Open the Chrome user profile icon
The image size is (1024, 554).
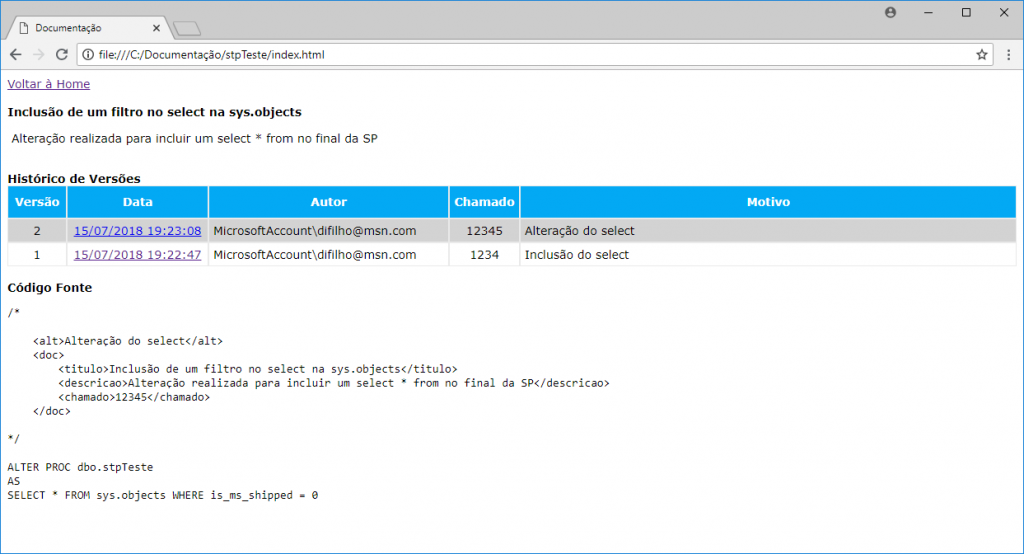[890, 12]
